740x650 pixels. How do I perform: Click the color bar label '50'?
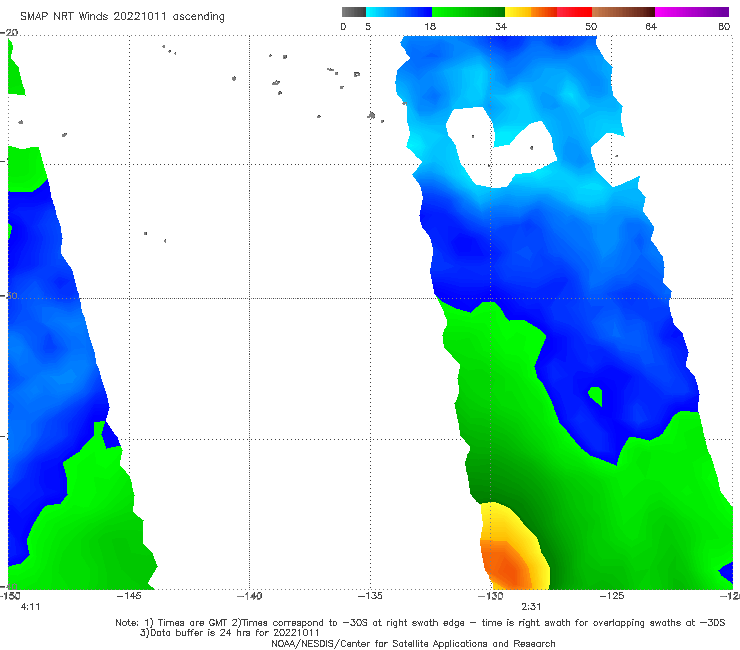coord(591,26)
